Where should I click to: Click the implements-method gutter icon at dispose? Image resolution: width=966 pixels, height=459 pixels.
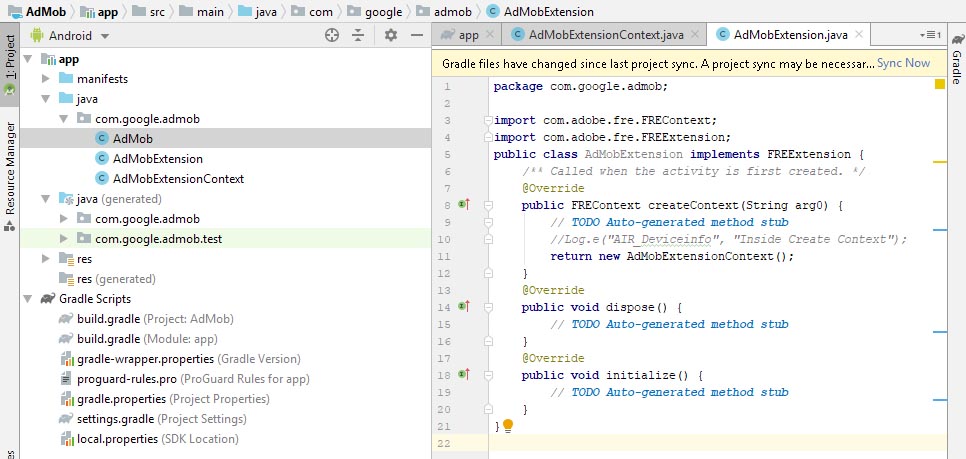click(x=465, y=306)
